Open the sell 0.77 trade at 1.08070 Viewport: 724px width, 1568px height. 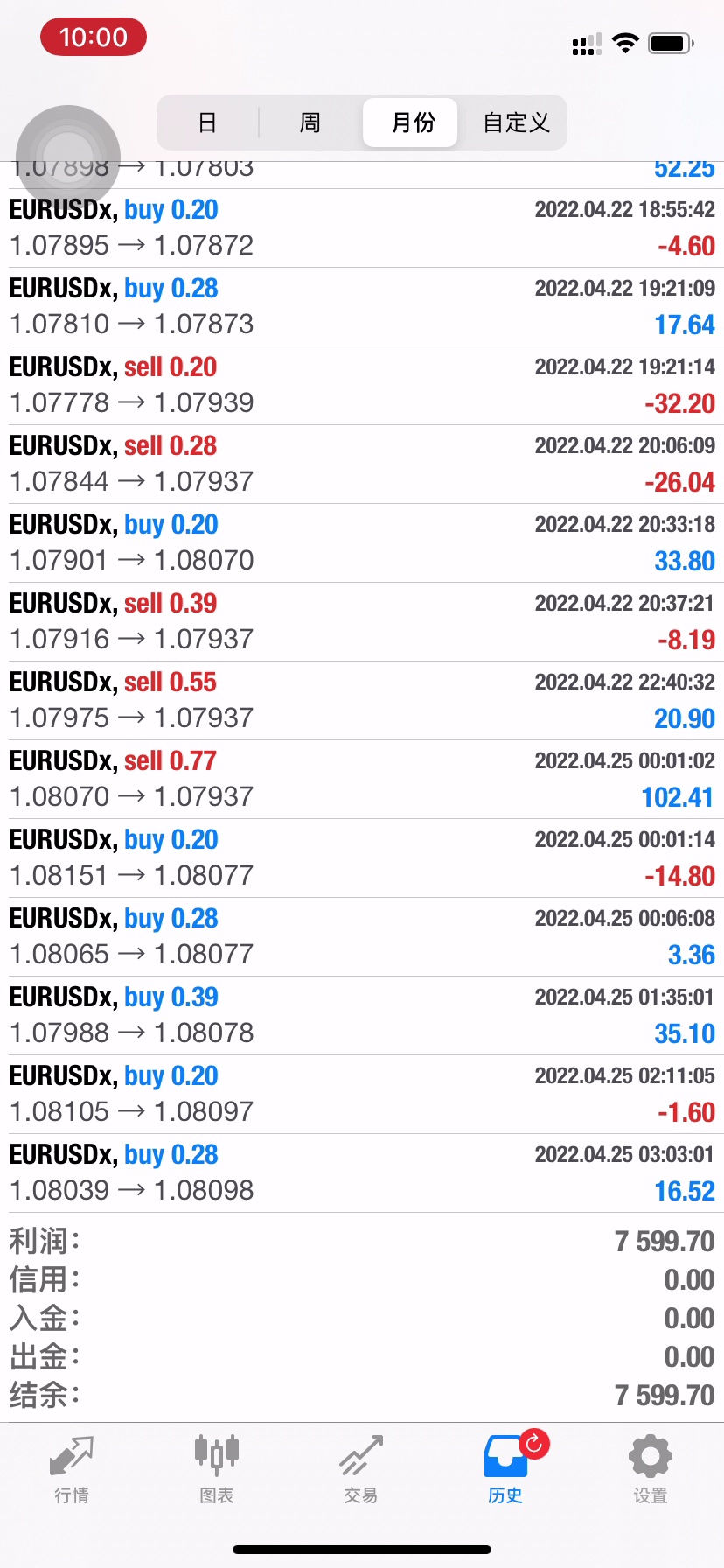[362, 779]
